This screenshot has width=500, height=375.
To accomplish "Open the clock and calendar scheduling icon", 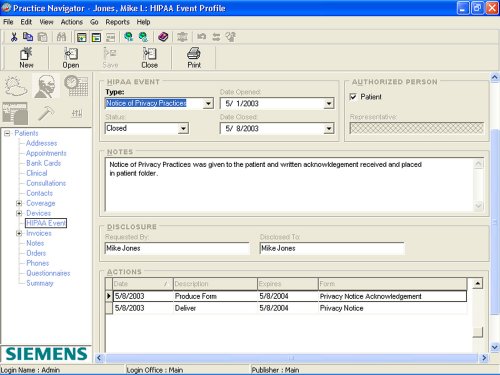I will tap(76, 86).
